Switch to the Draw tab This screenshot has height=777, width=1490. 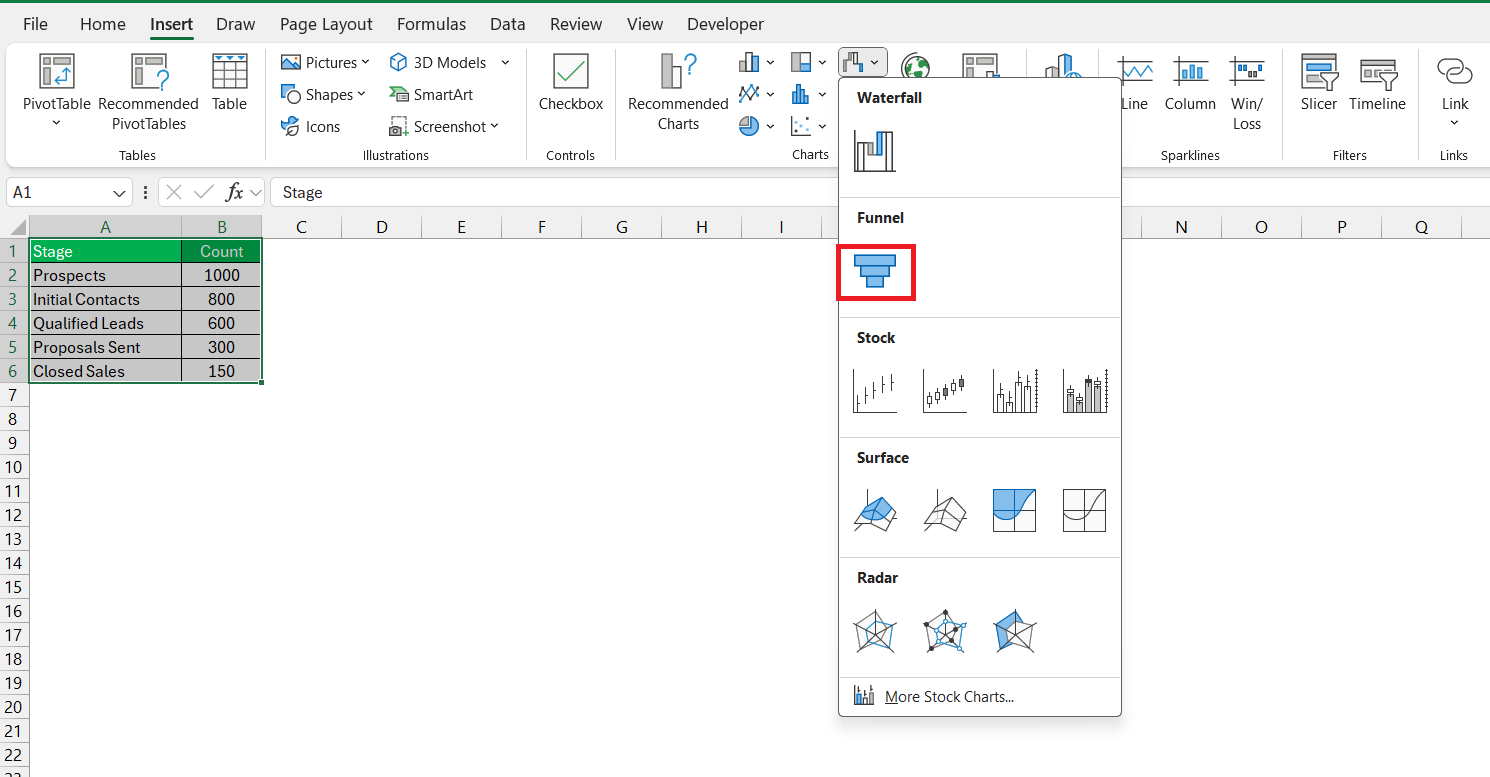(236, 24)
